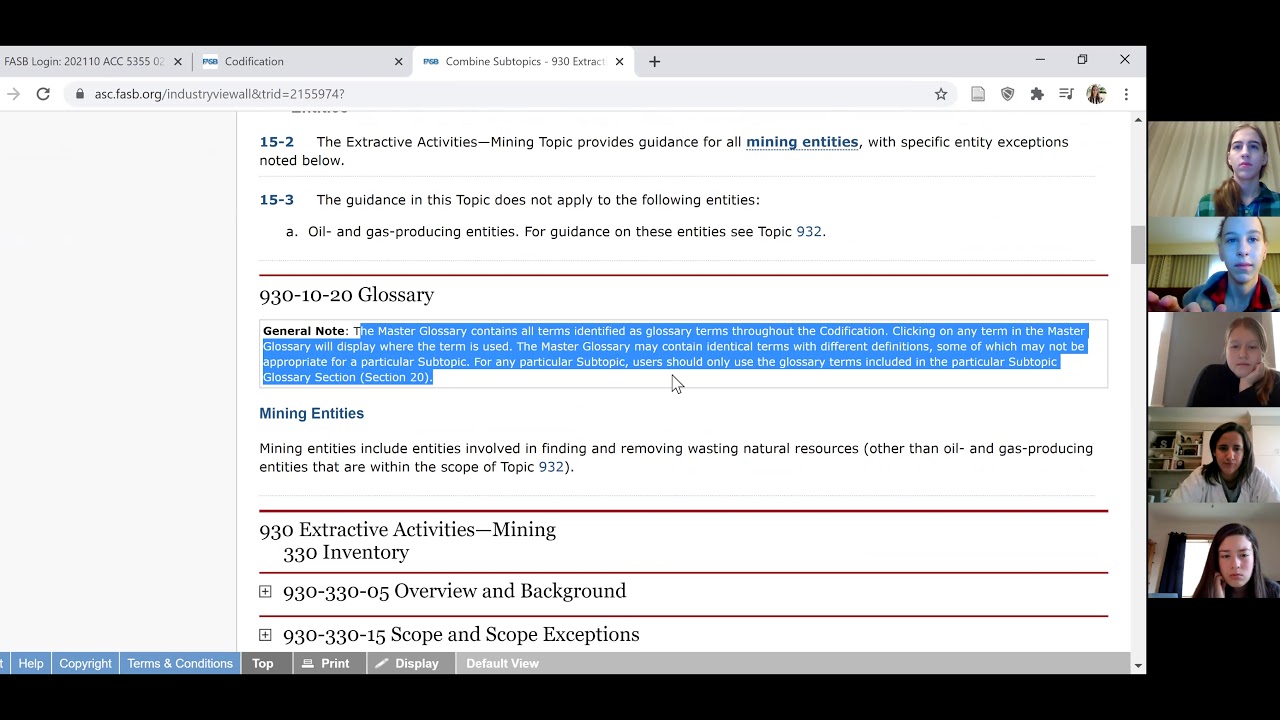Switch to the FASB Login tab
The height and width of the screenshot is (720, 1280).
tap(85, 61)
